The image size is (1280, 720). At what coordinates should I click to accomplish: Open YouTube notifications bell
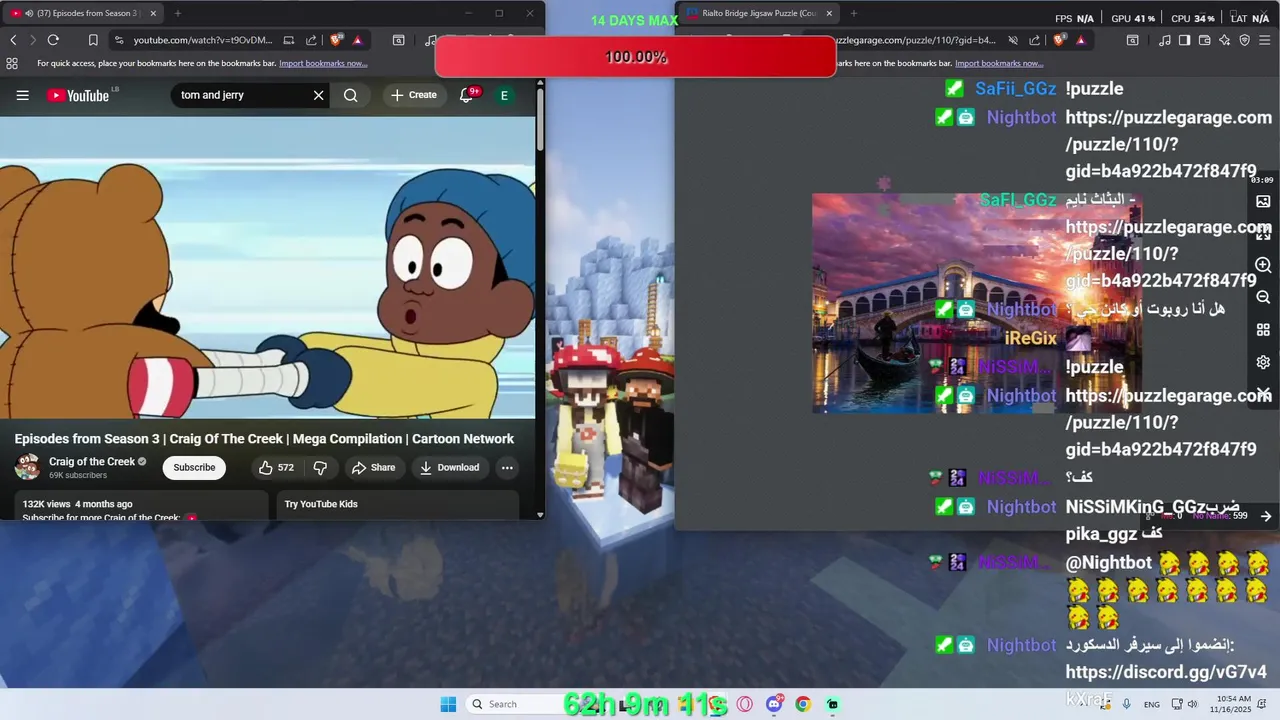click(x=466, y=95)
